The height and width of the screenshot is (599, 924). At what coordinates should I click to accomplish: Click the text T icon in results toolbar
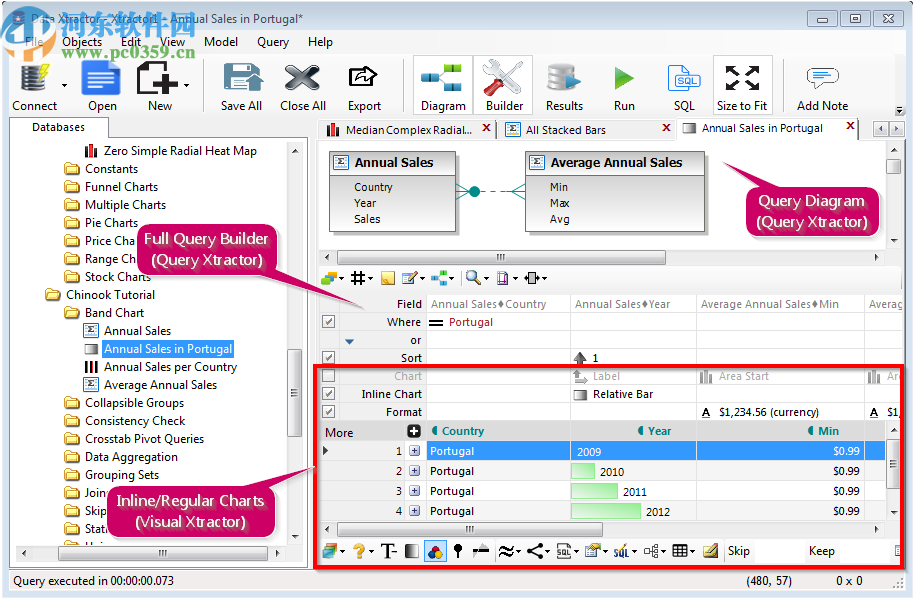coord(388,551)
